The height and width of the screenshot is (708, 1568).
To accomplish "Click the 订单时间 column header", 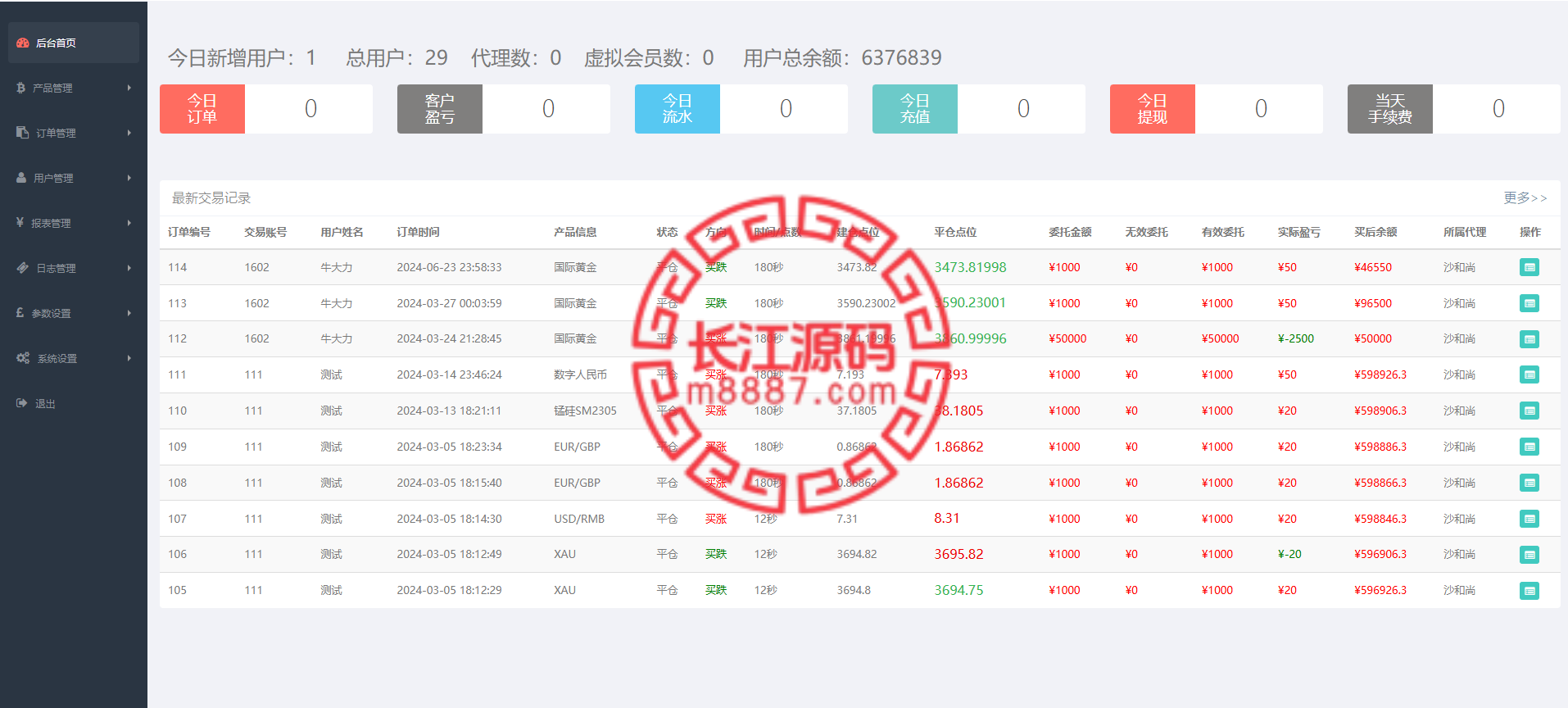I will [418, 232].
